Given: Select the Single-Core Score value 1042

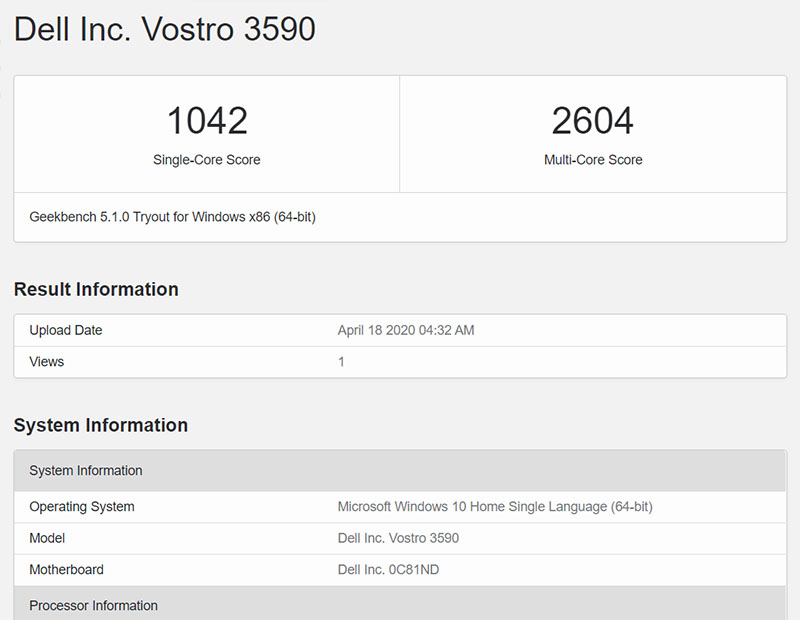Looking at the screenshot, I should [x=206, y=120].
